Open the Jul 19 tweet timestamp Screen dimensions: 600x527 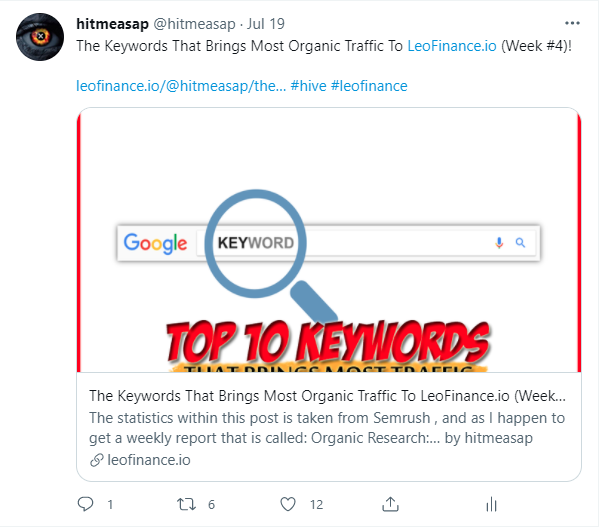point(266,24)
